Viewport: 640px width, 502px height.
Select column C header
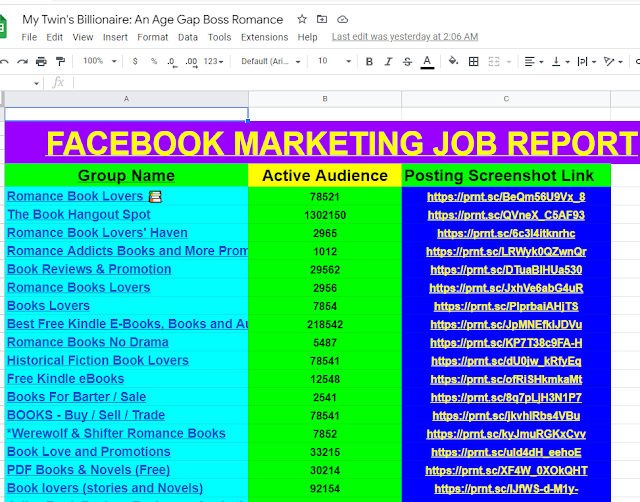506,99
